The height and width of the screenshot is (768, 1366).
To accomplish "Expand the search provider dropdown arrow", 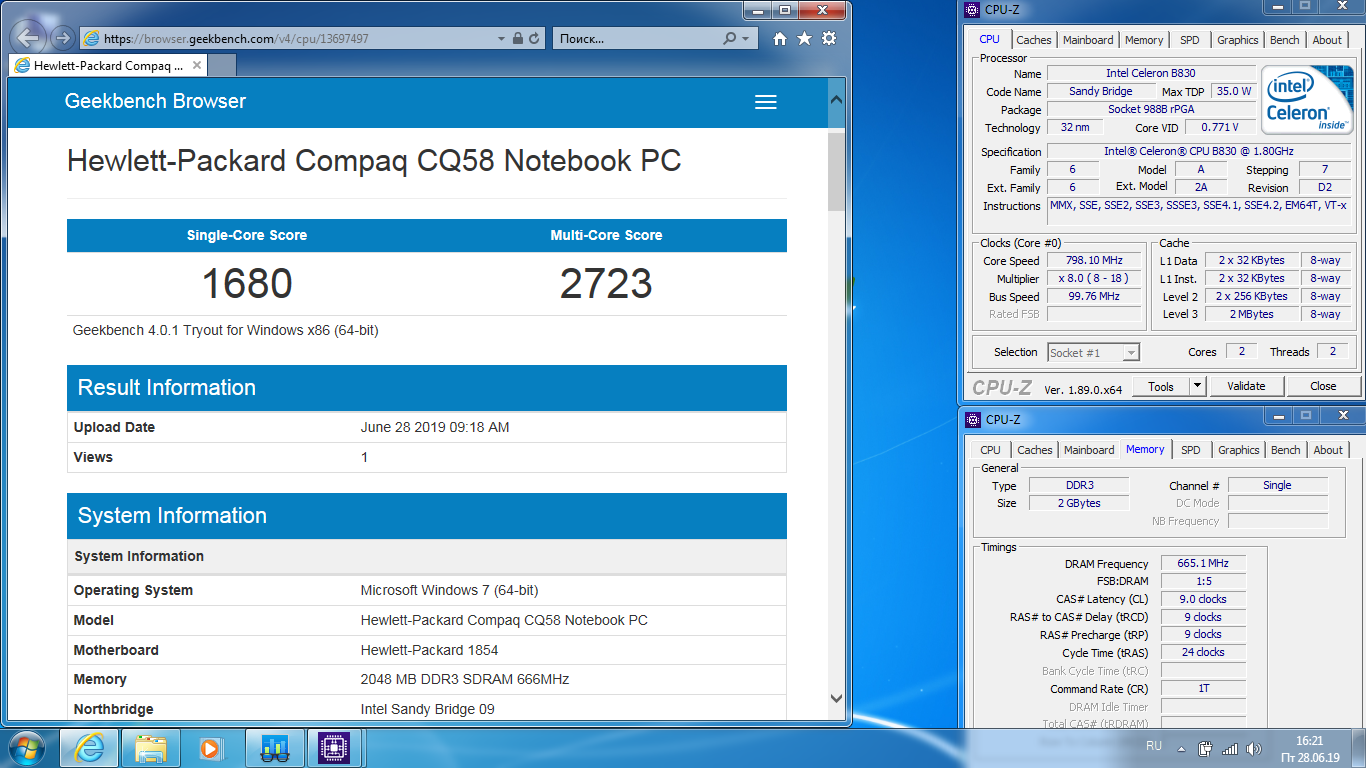I will tap(746, 38).
